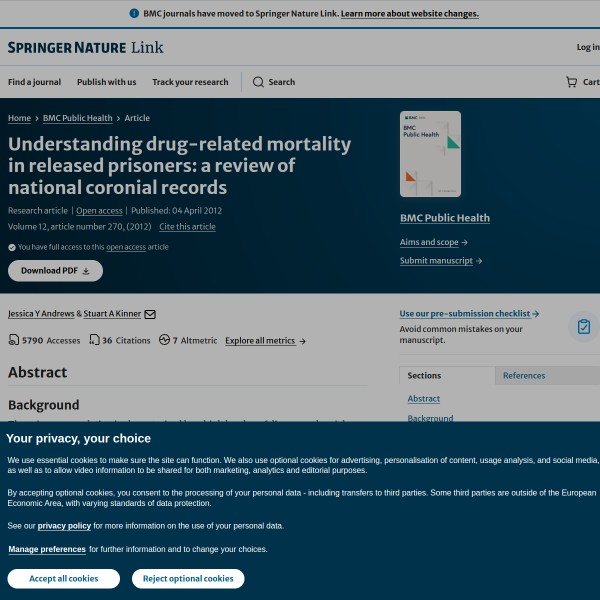The image size is (600, 600).
Task: Click the Altmetric score icon
Action: coord(164,340)
